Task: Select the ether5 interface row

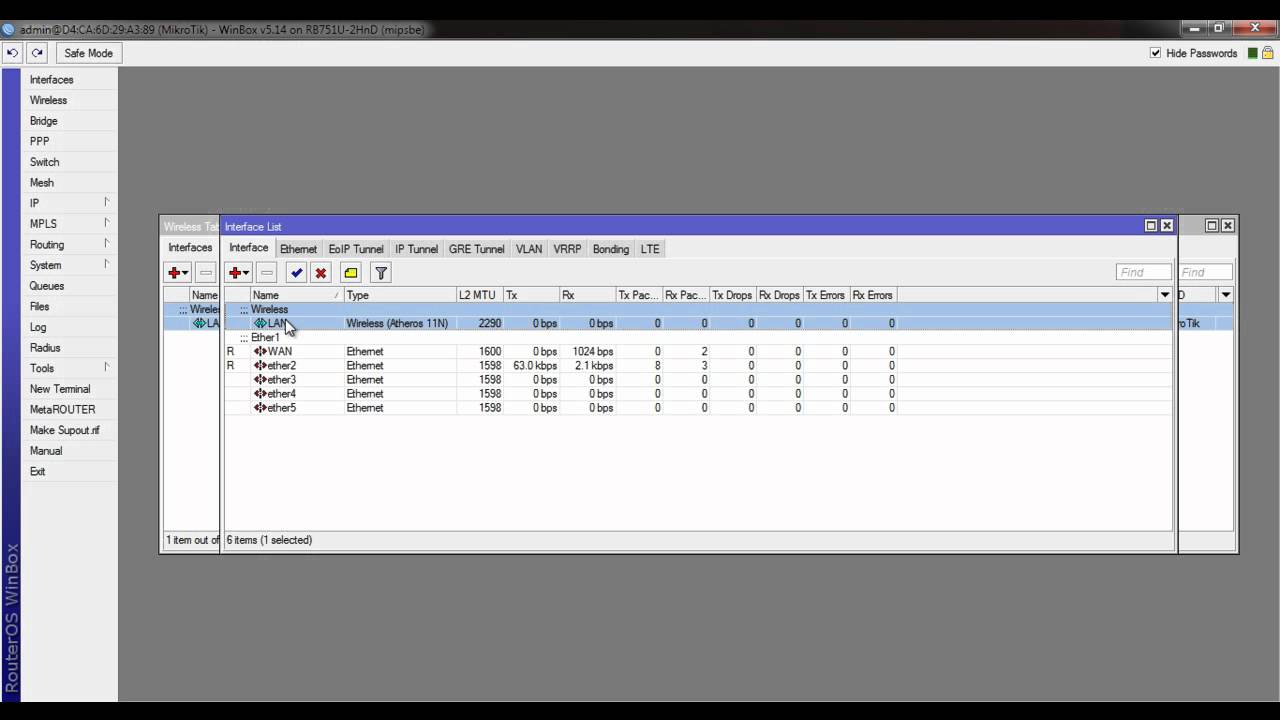Action: tap(698, 408)
